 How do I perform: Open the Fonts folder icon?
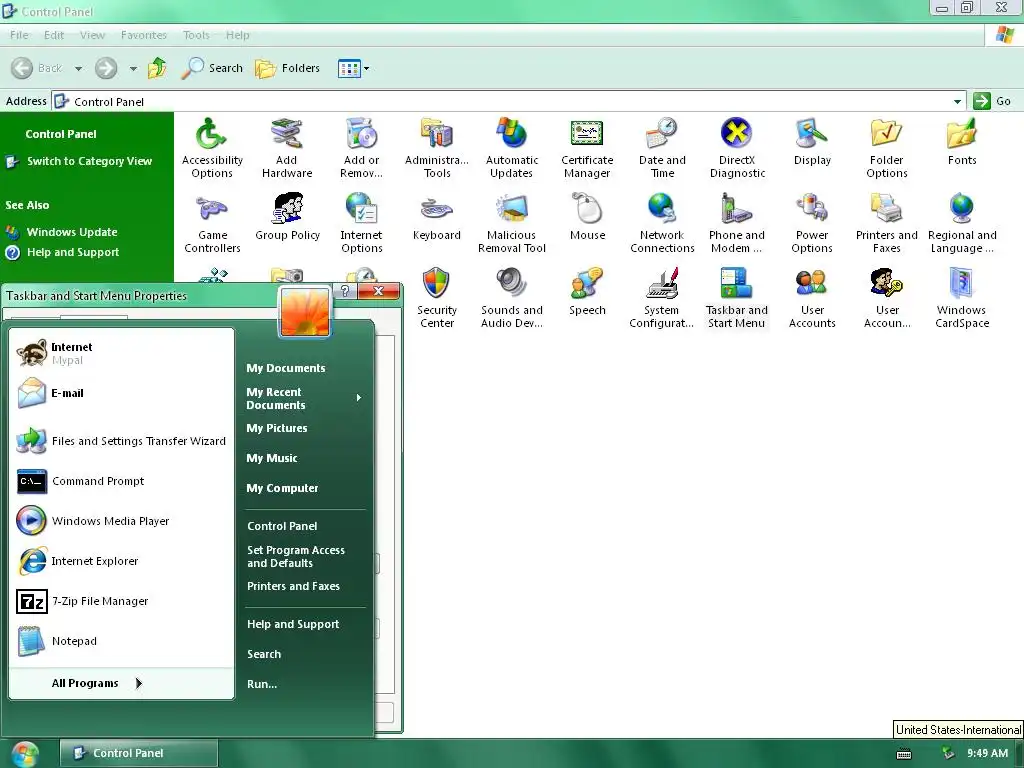(962, 142)
